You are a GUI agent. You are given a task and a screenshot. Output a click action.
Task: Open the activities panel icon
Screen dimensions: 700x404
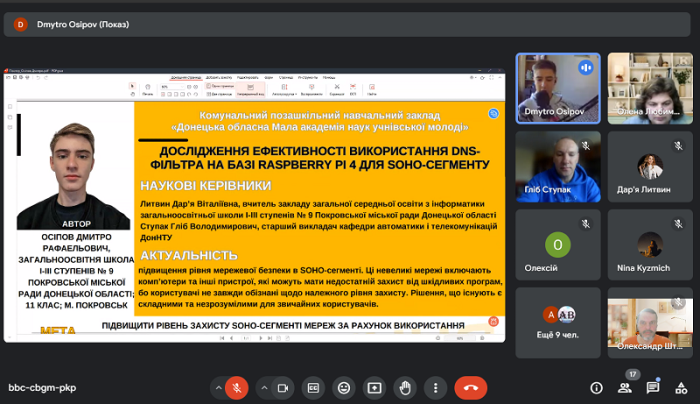coord(680,388)
